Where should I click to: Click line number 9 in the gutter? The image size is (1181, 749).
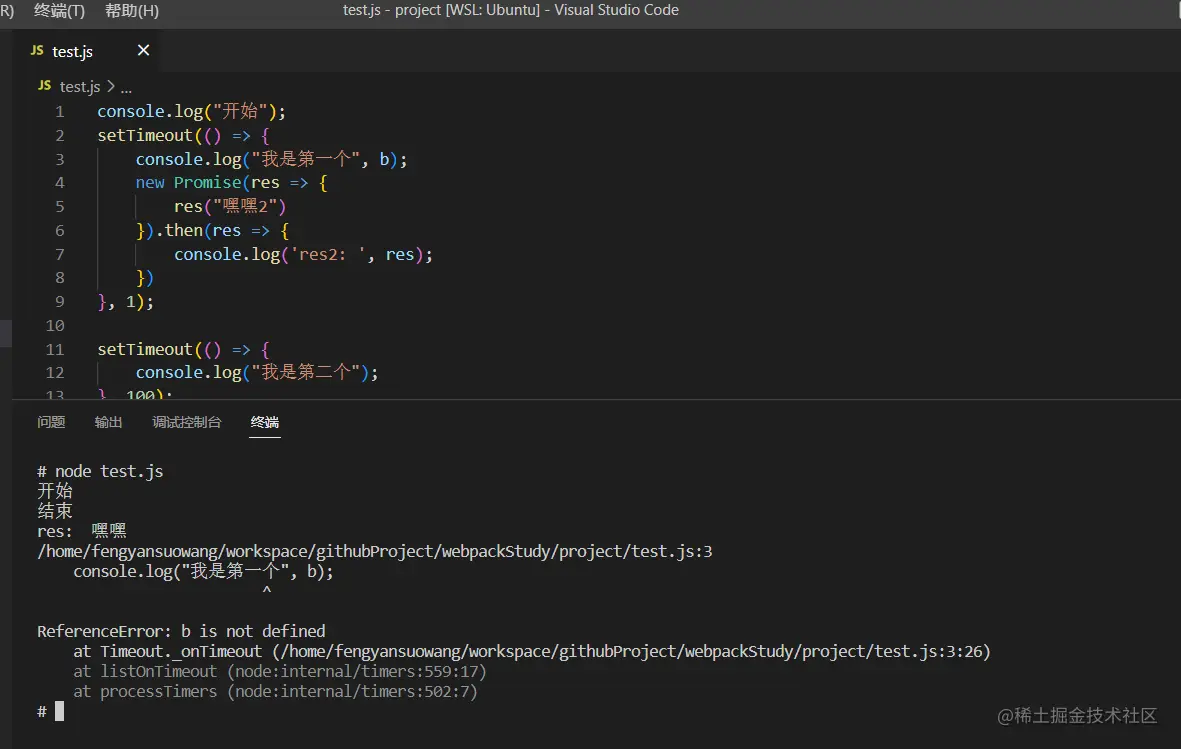60,301
